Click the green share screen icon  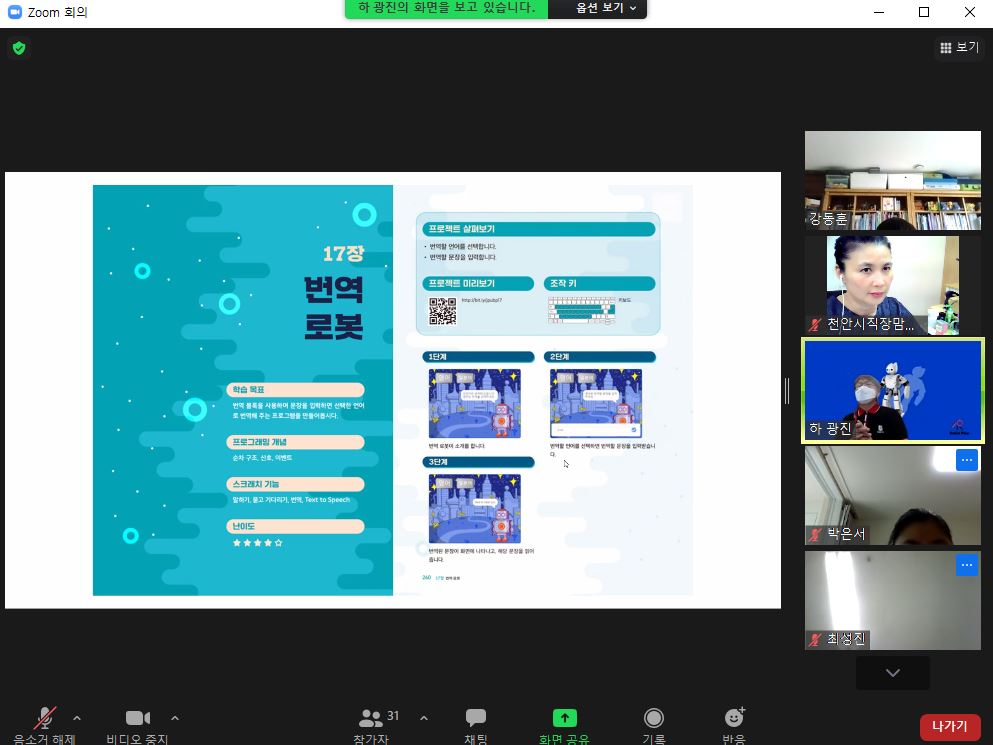[x=565, y=718]
